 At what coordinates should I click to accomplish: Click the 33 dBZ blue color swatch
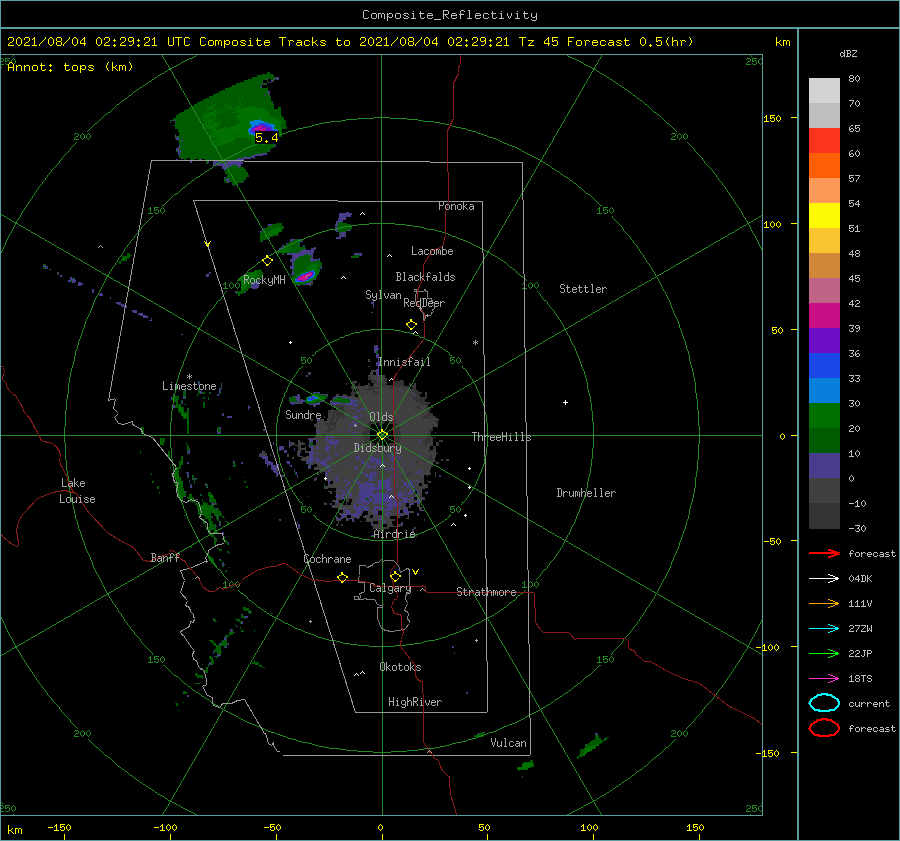[824, 390]
